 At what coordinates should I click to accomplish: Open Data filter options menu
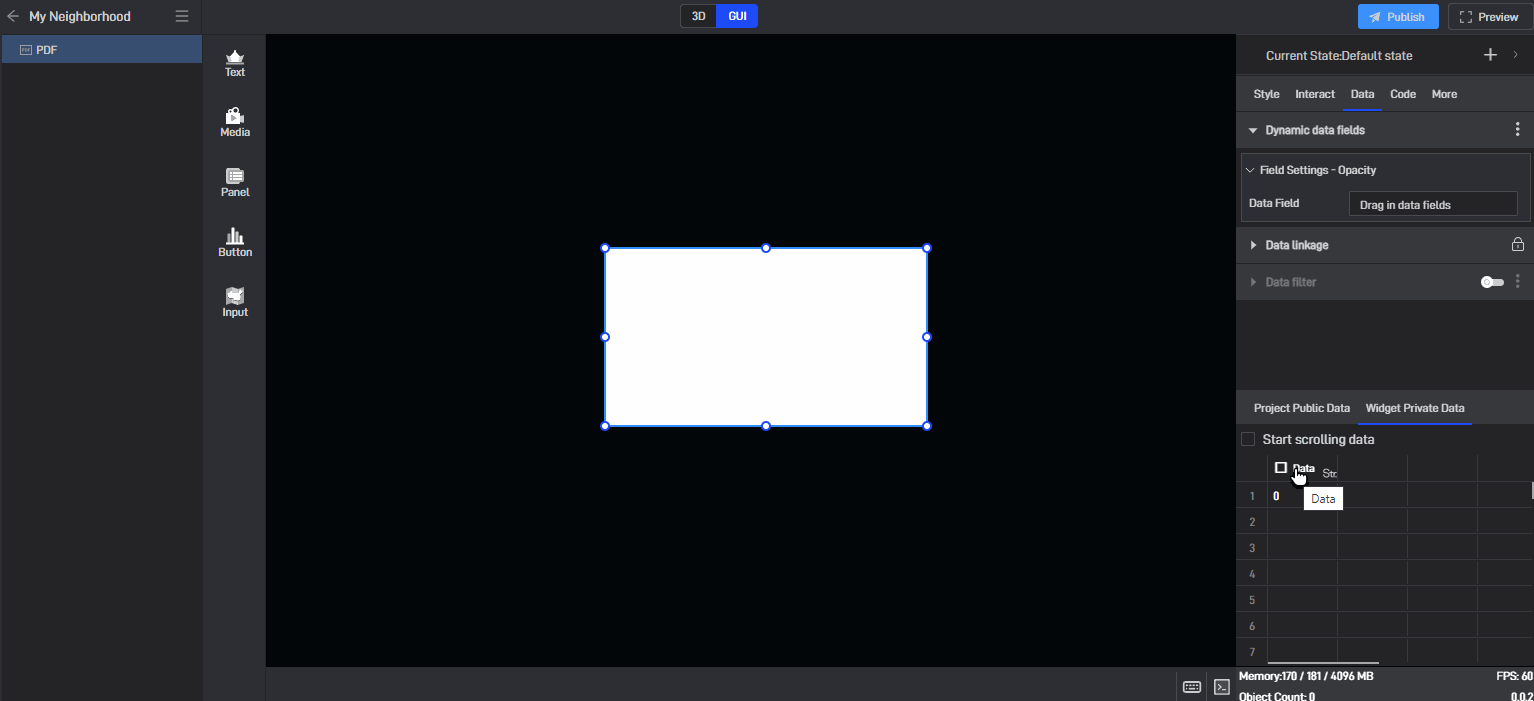point(1518,282)
